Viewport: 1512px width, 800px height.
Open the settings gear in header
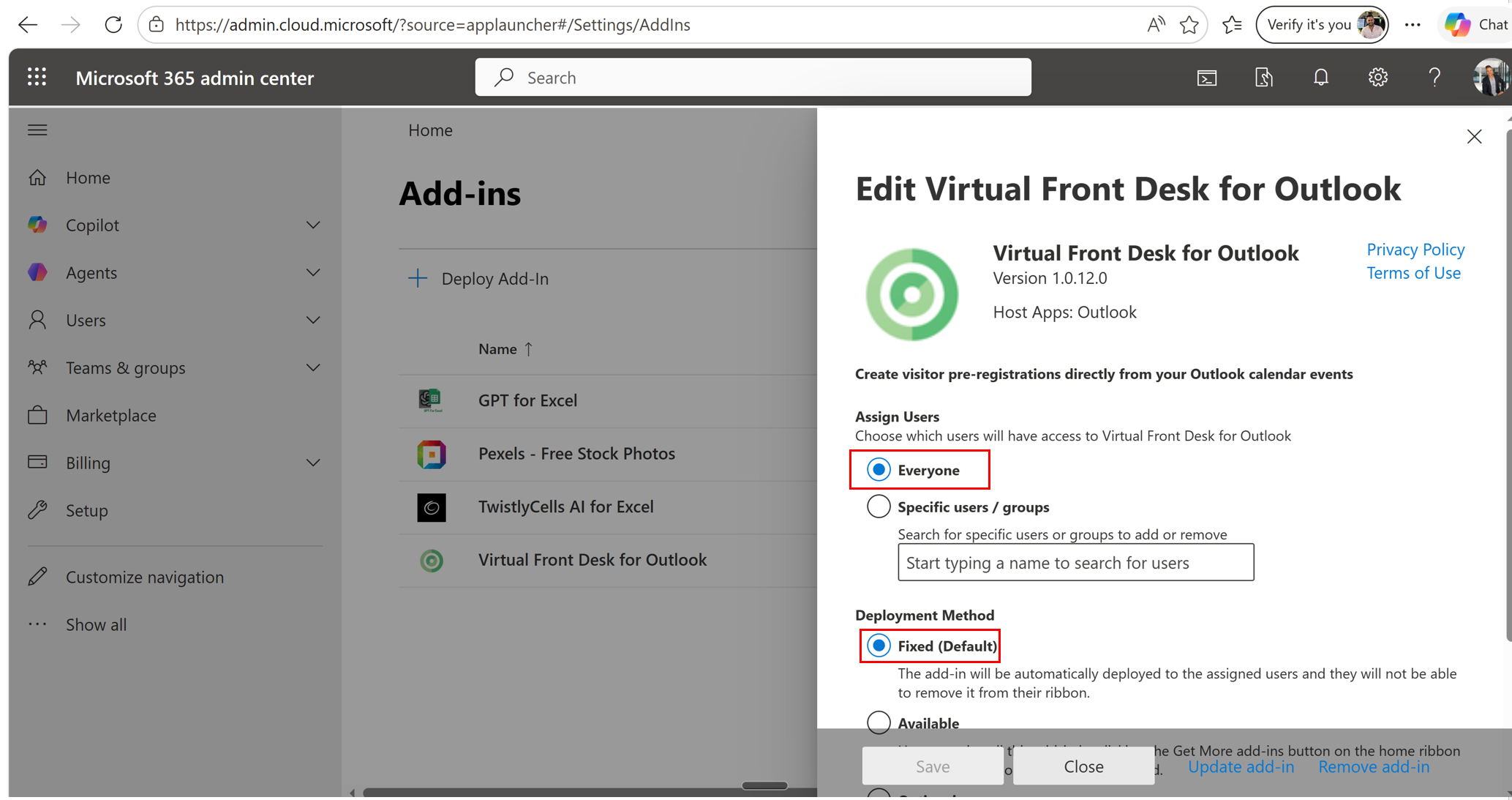[x=1377, y=78]
